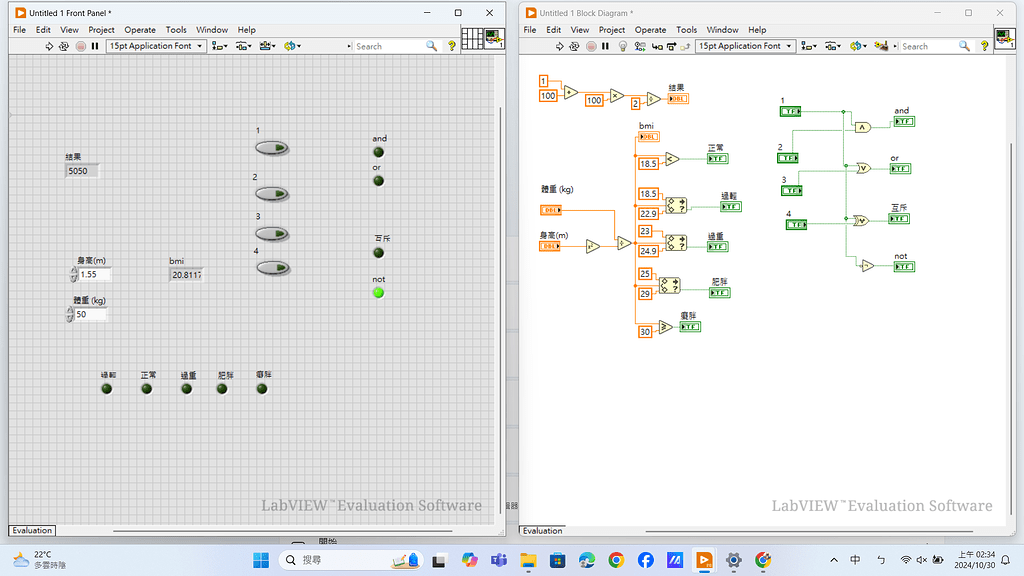The width and height of the screenshot is (1024, 576).
Task: Enable Highlight Execution on the Block Diagram
Action: click(621, 46)
